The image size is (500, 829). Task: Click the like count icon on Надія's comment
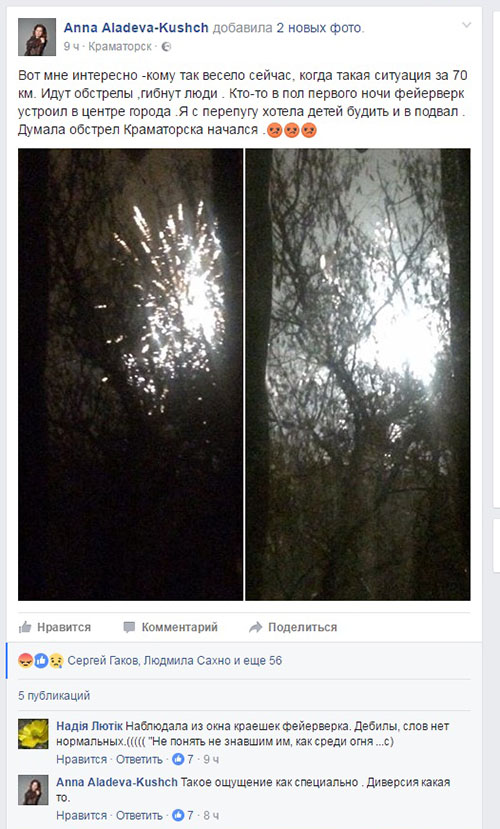[178, 759]
